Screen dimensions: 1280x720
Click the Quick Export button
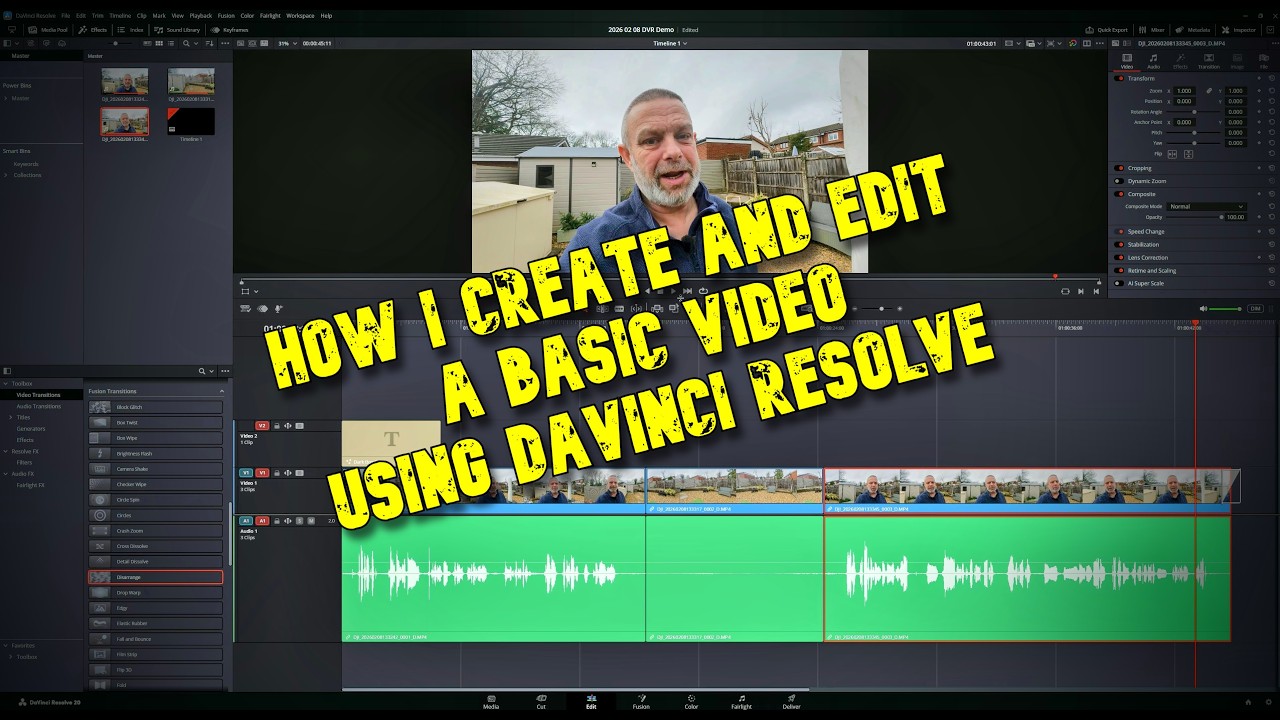click(x=1107, y=30)
